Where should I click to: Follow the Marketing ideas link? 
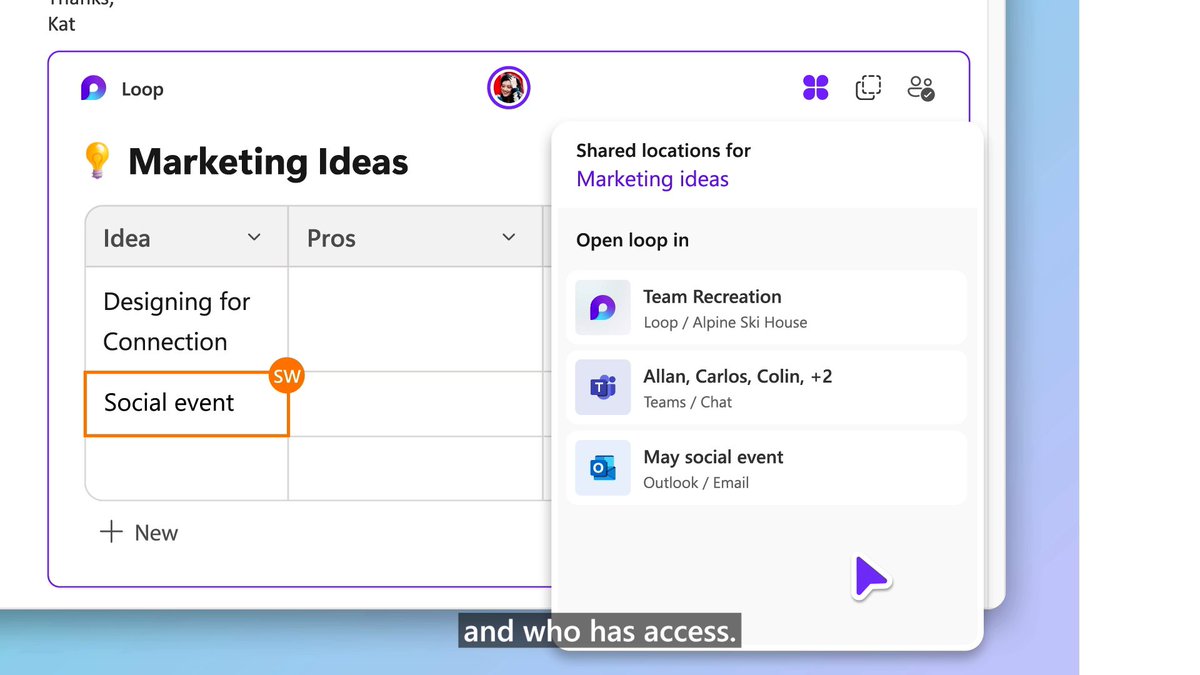(x=652, y=179)
